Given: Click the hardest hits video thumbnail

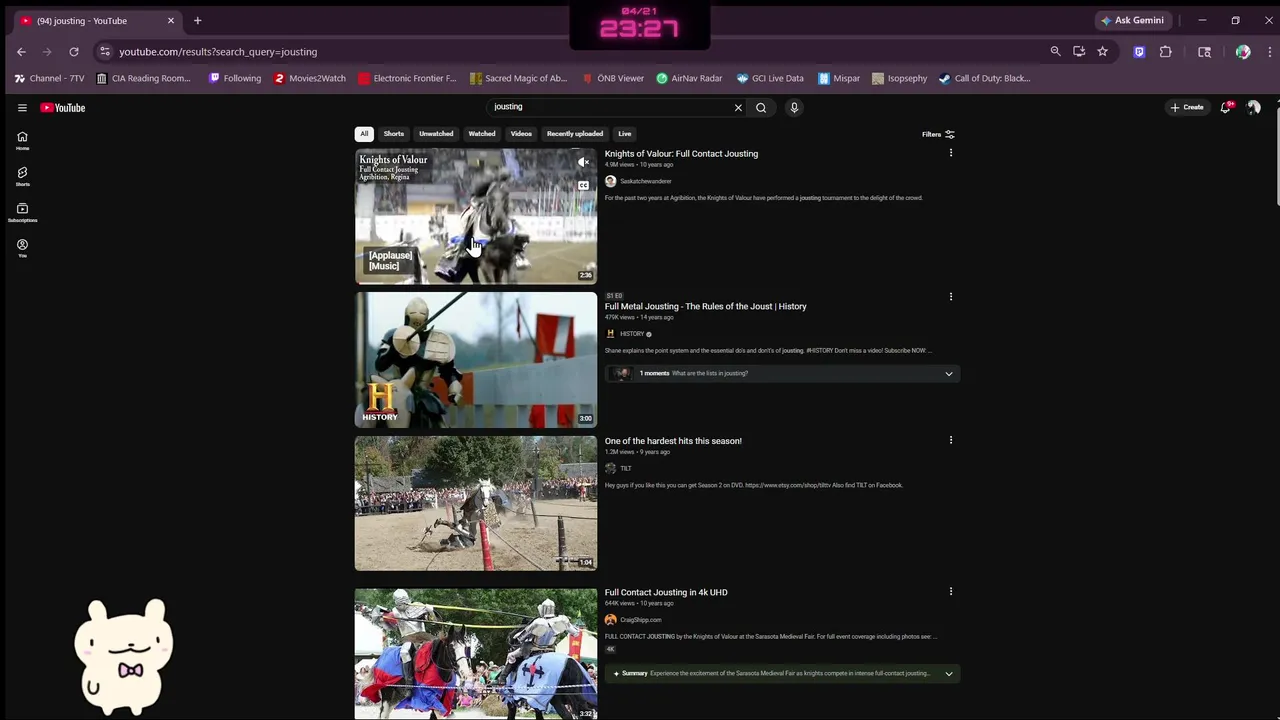Looking at the screenshot, I should pos(476,503).
